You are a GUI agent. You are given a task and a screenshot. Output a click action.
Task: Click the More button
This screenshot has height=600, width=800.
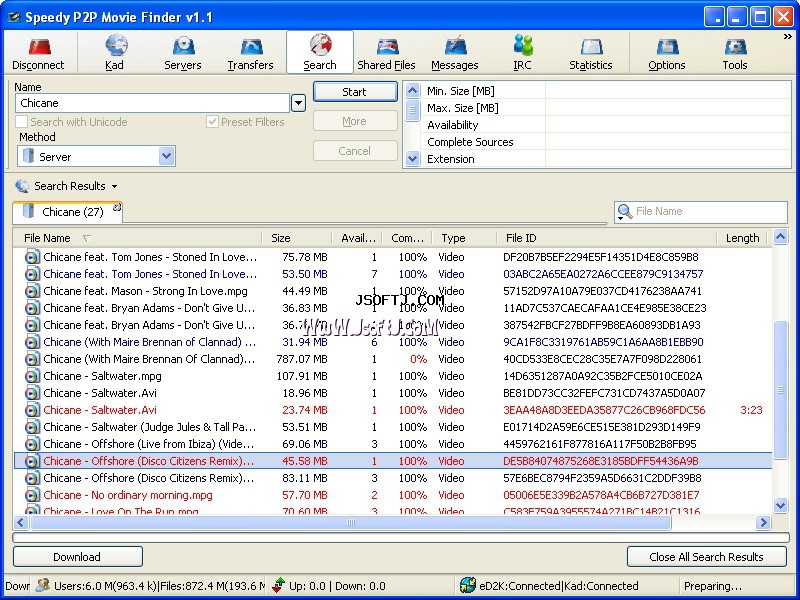click(355, 121)
